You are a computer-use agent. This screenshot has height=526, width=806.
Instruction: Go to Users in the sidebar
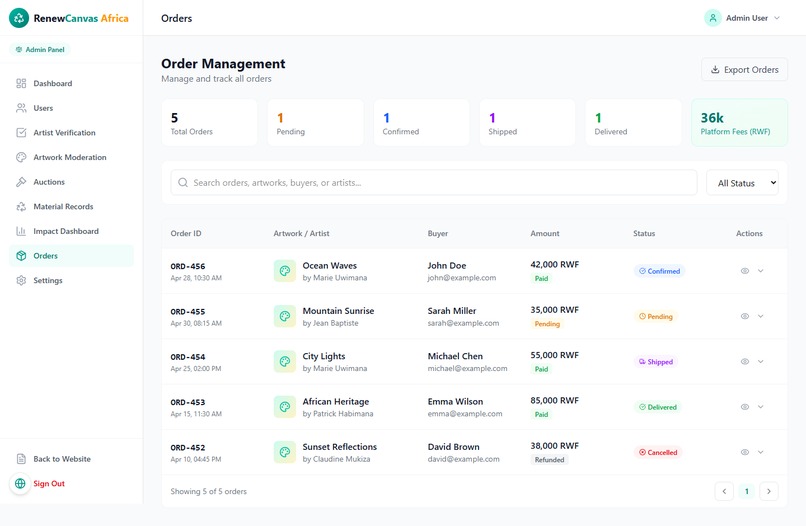tap(71, 108)
